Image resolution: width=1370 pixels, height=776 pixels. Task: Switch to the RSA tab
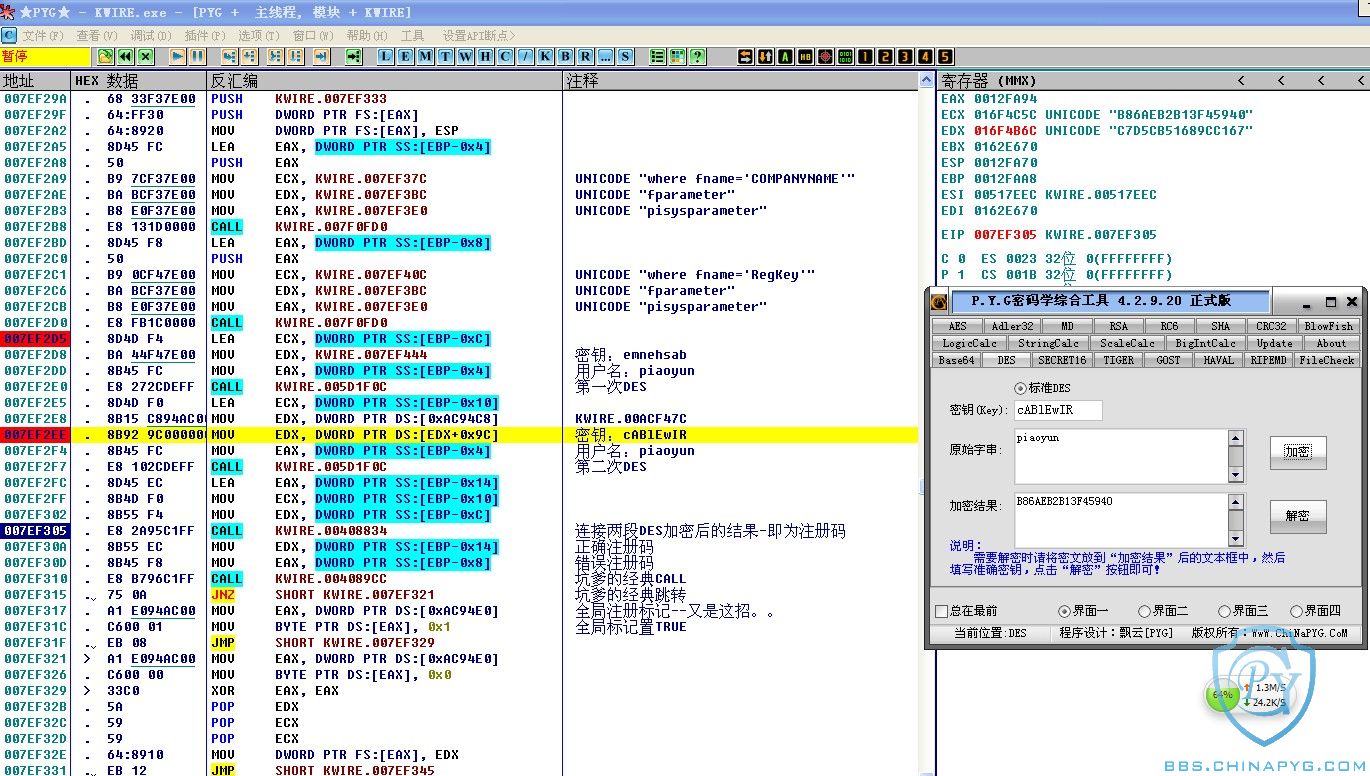[1118, 326]
